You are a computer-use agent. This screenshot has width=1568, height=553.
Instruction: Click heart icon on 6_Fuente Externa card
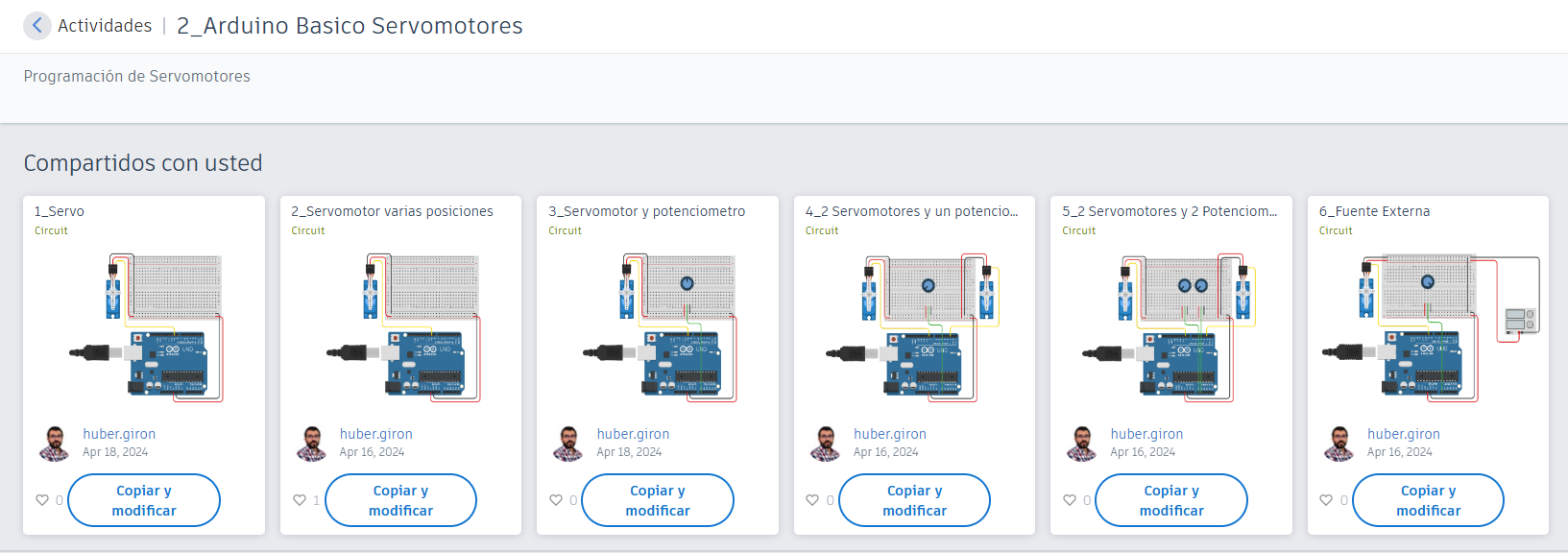point(1327,500)
